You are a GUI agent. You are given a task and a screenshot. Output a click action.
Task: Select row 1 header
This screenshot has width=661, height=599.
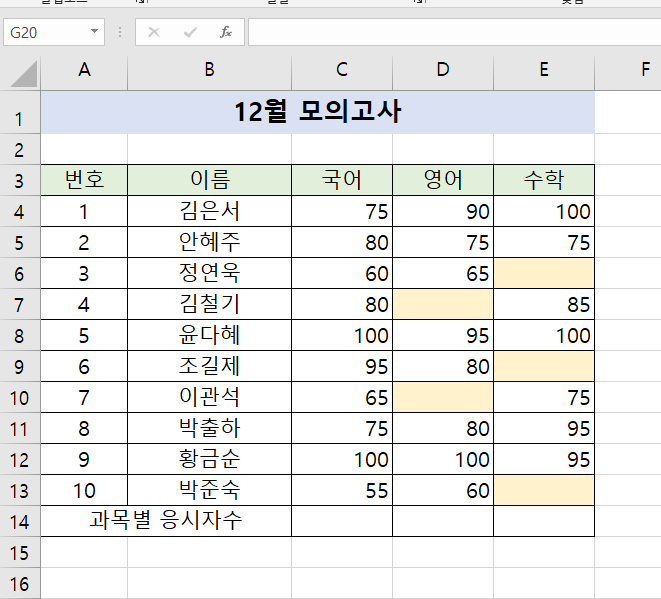[x=20, y=113]
